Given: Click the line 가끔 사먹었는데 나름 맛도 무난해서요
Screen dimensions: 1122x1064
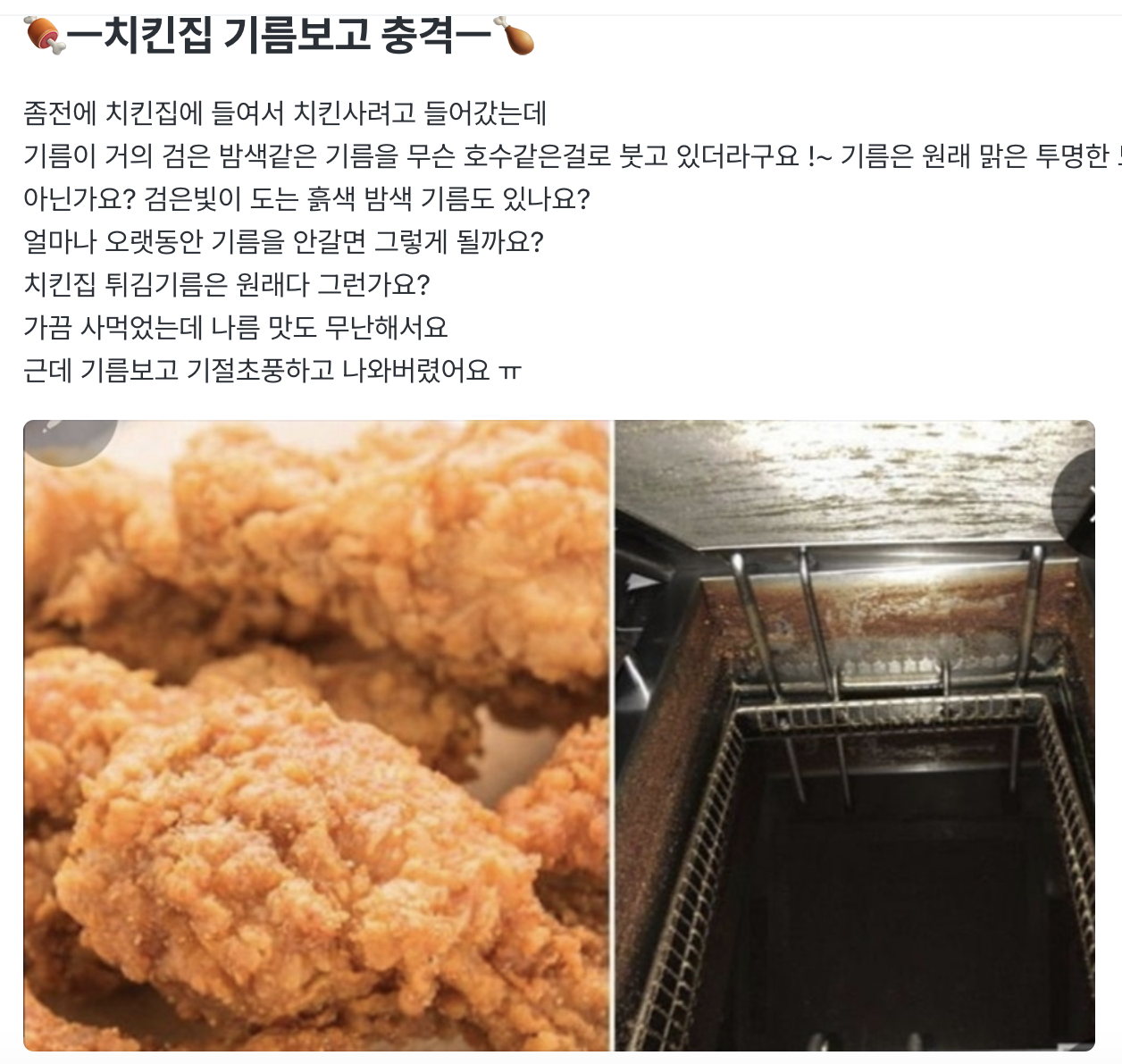Looking at the screenshot, I should (236, 328).
